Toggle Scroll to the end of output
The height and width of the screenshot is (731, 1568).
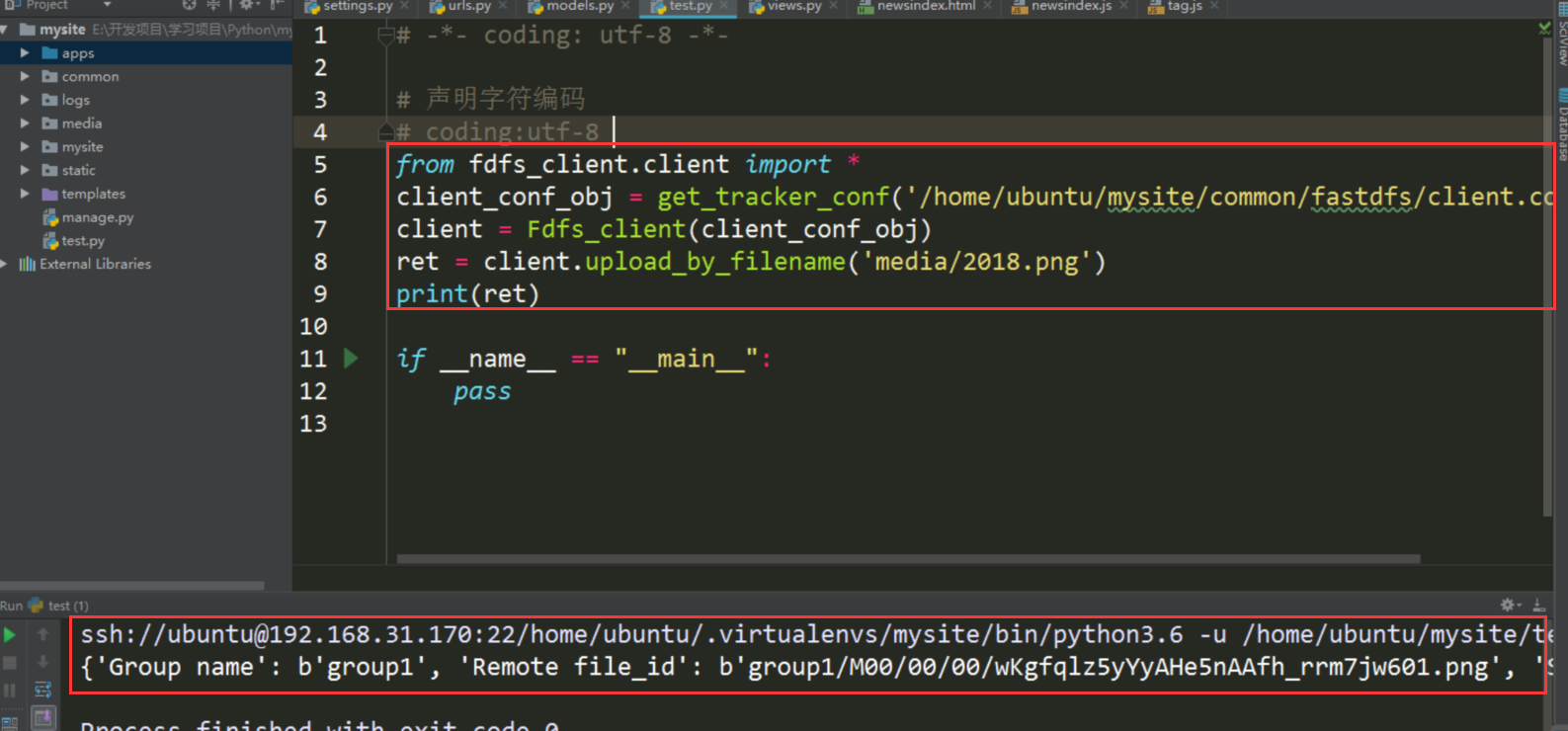pos(42,717)
